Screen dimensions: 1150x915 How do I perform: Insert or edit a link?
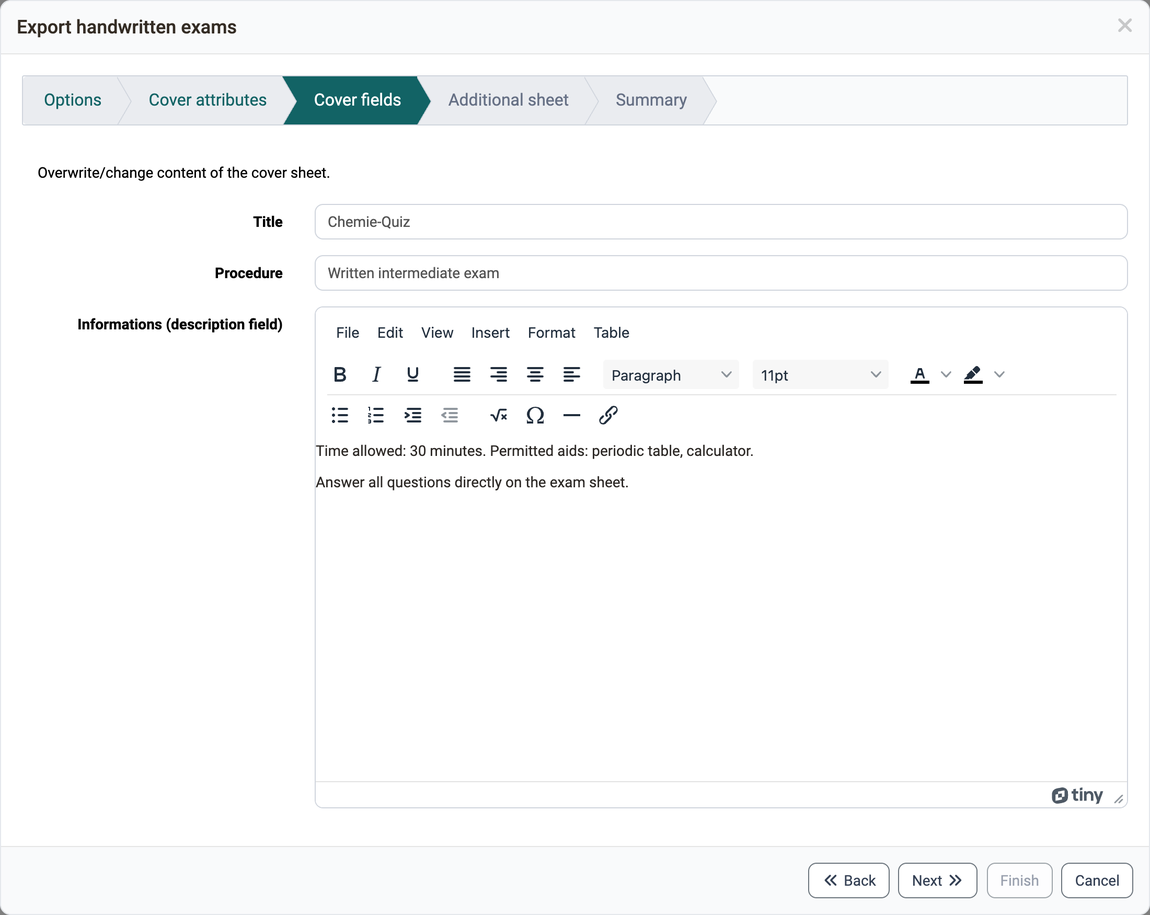(x=609, y=416)
